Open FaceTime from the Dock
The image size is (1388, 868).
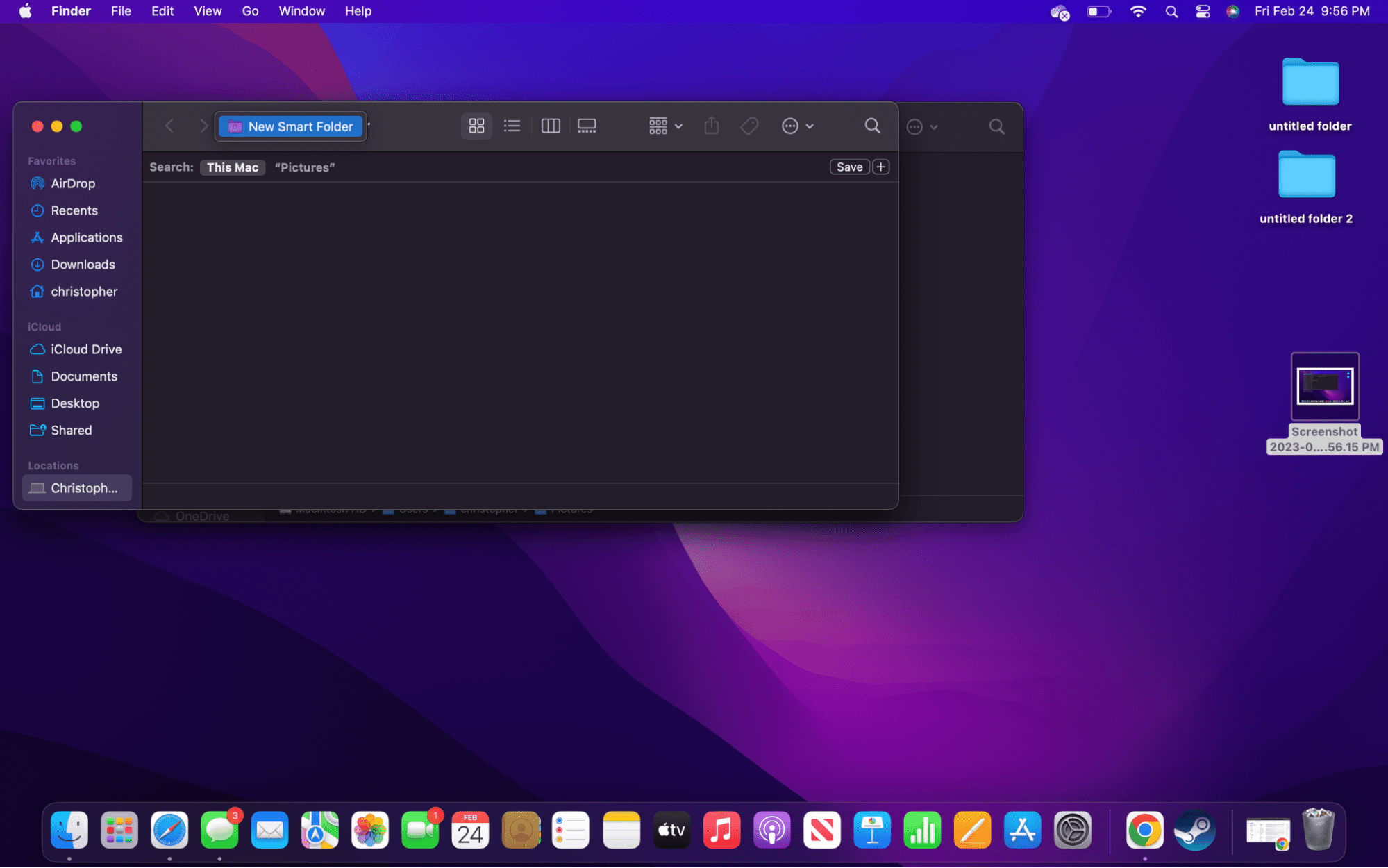pos(420,831)
